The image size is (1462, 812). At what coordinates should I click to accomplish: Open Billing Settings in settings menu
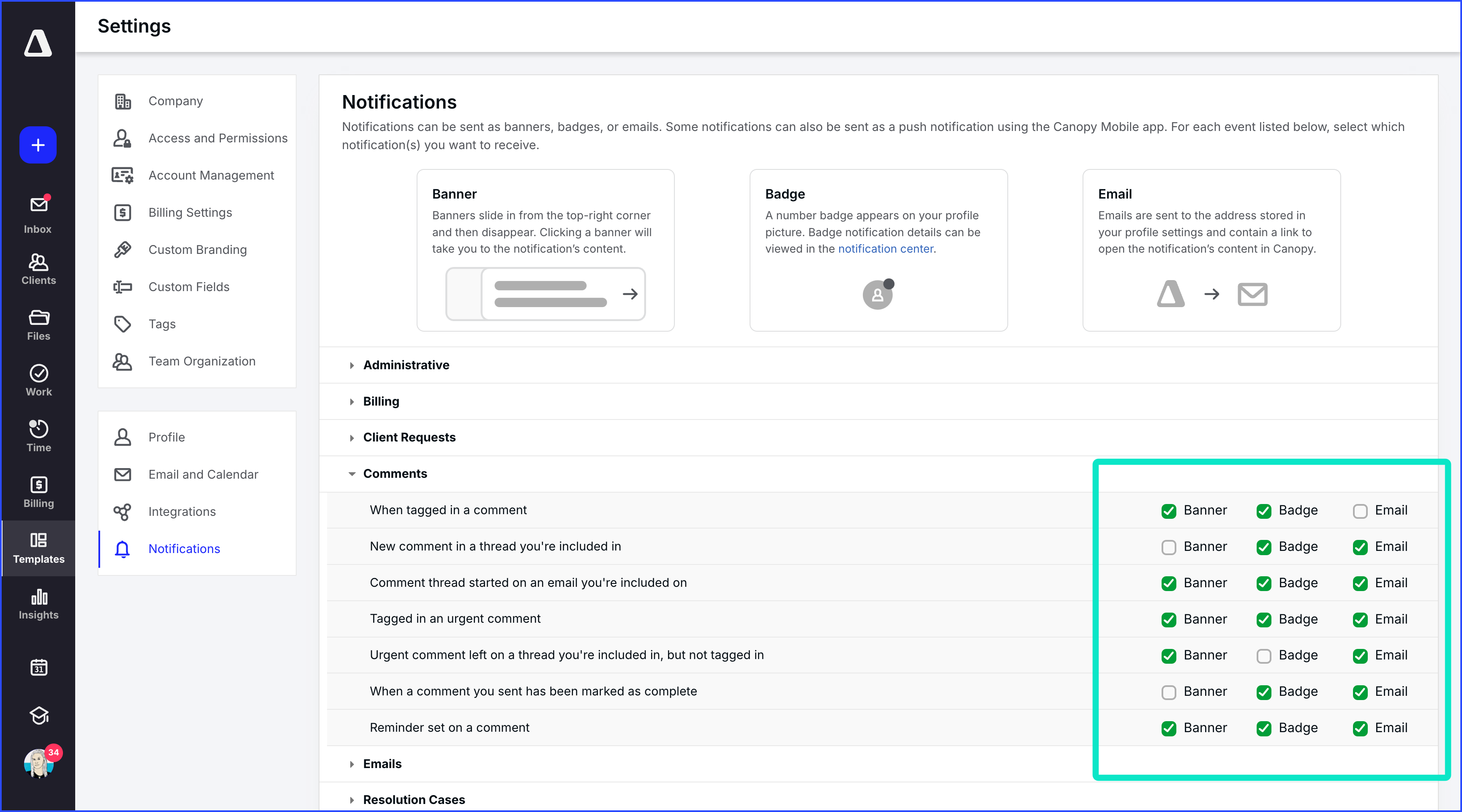pyautogui.click(x=190, y=212)
